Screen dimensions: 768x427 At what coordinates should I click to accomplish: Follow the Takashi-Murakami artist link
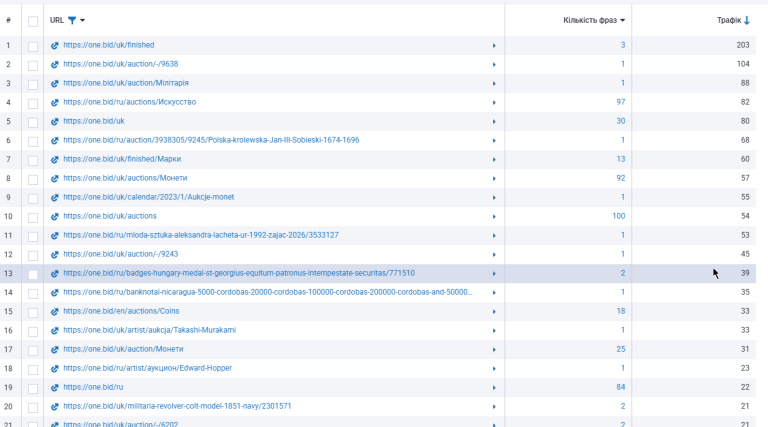pos(150,330)
